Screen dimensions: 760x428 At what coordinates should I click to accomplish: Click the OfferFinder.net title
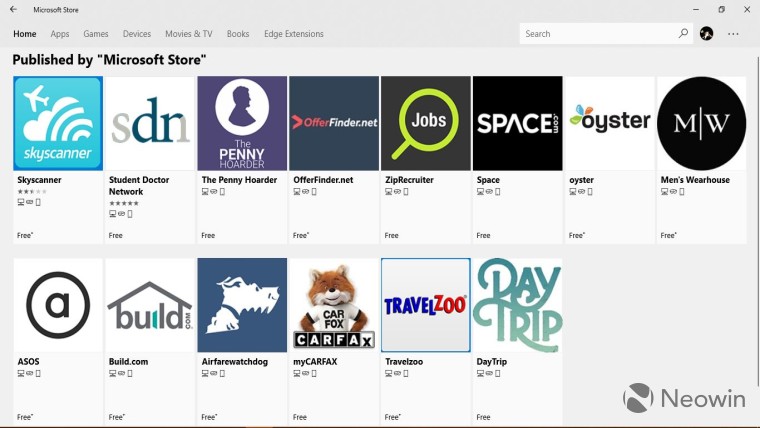(323, 180)
